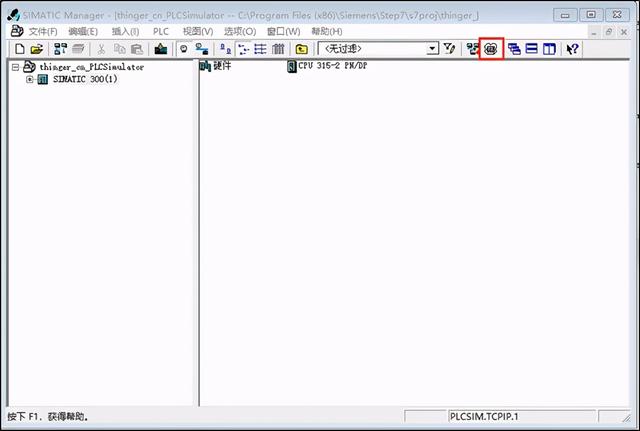640x431 pixels.
Task: Toggle the Online view icon
Action: [184, 49]
